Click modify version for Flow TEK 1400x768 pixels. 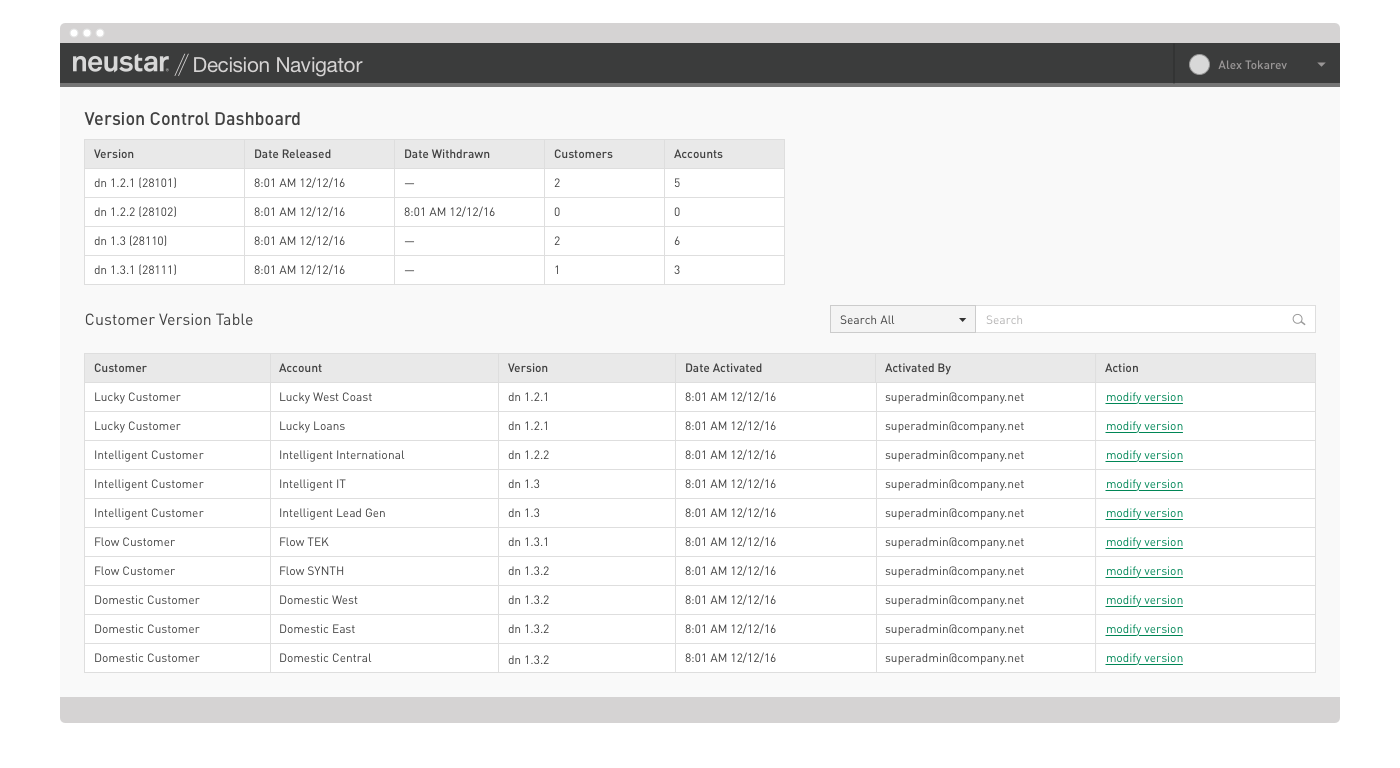[x=1144, y=542]
